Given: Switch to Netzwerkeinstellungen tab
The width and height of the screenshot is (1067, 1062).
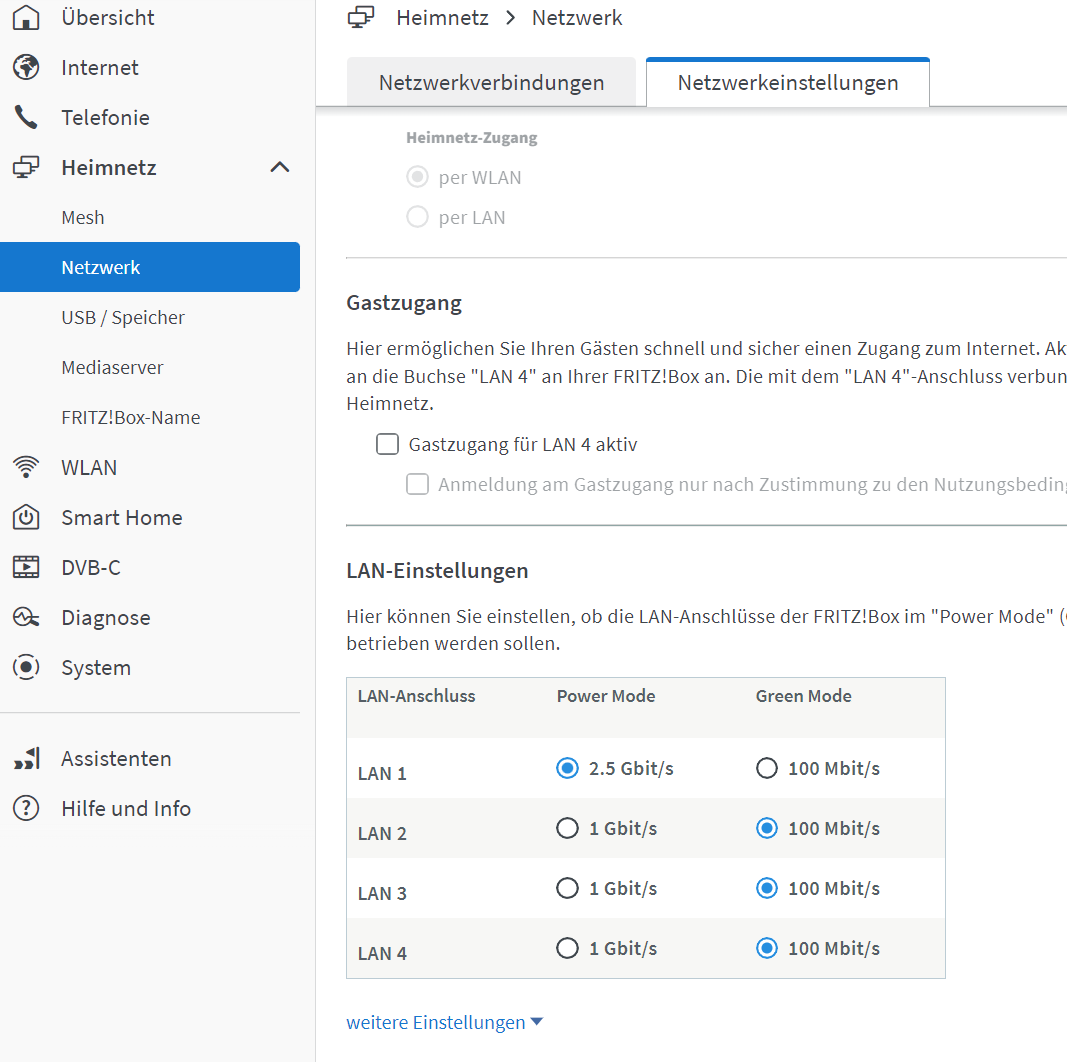Looking at the screenshot, I should point(788,82).
